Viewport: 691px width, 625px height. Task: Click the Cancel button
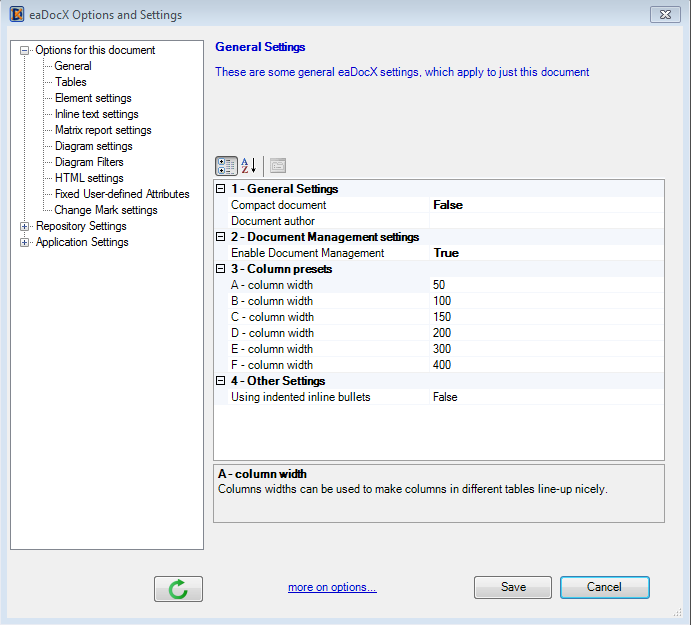click(605, 587)
